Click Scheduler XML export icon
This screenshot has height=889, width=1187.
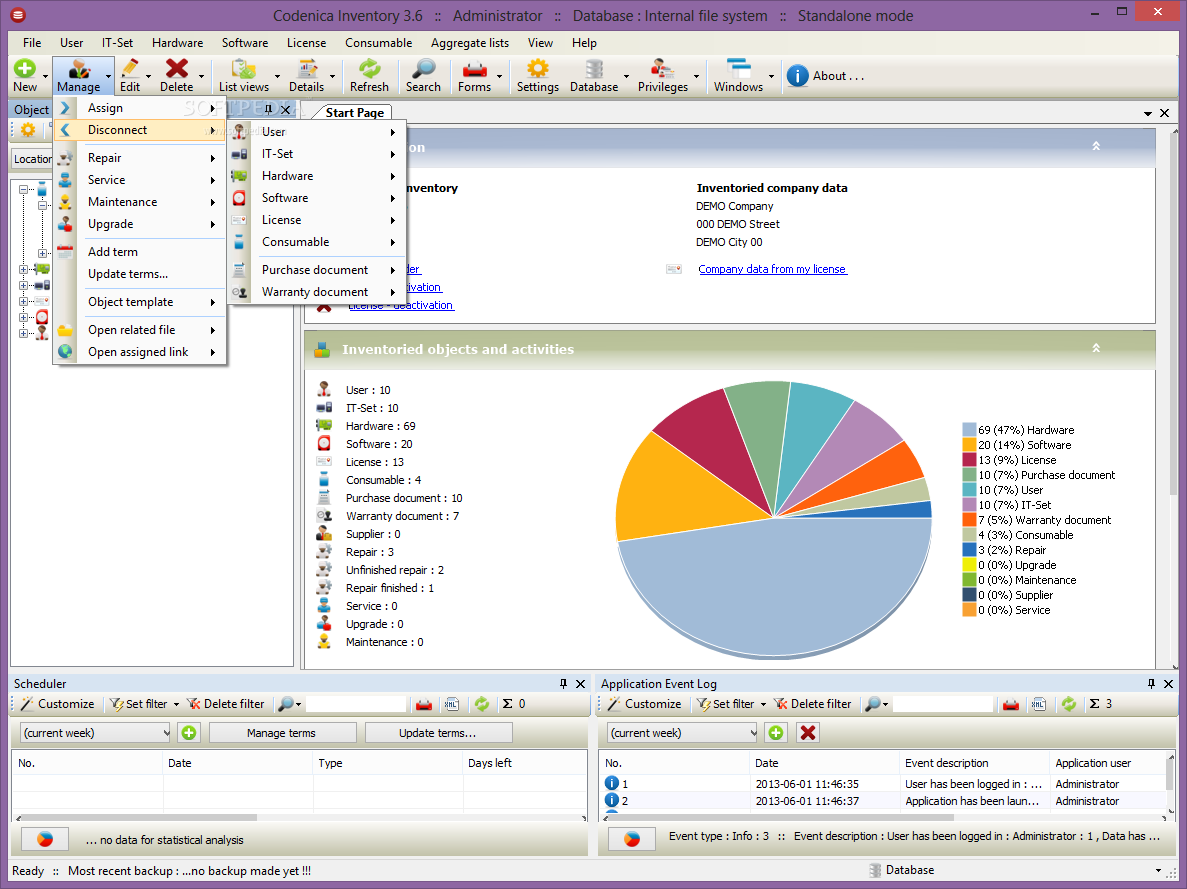[x=452, y=704]
